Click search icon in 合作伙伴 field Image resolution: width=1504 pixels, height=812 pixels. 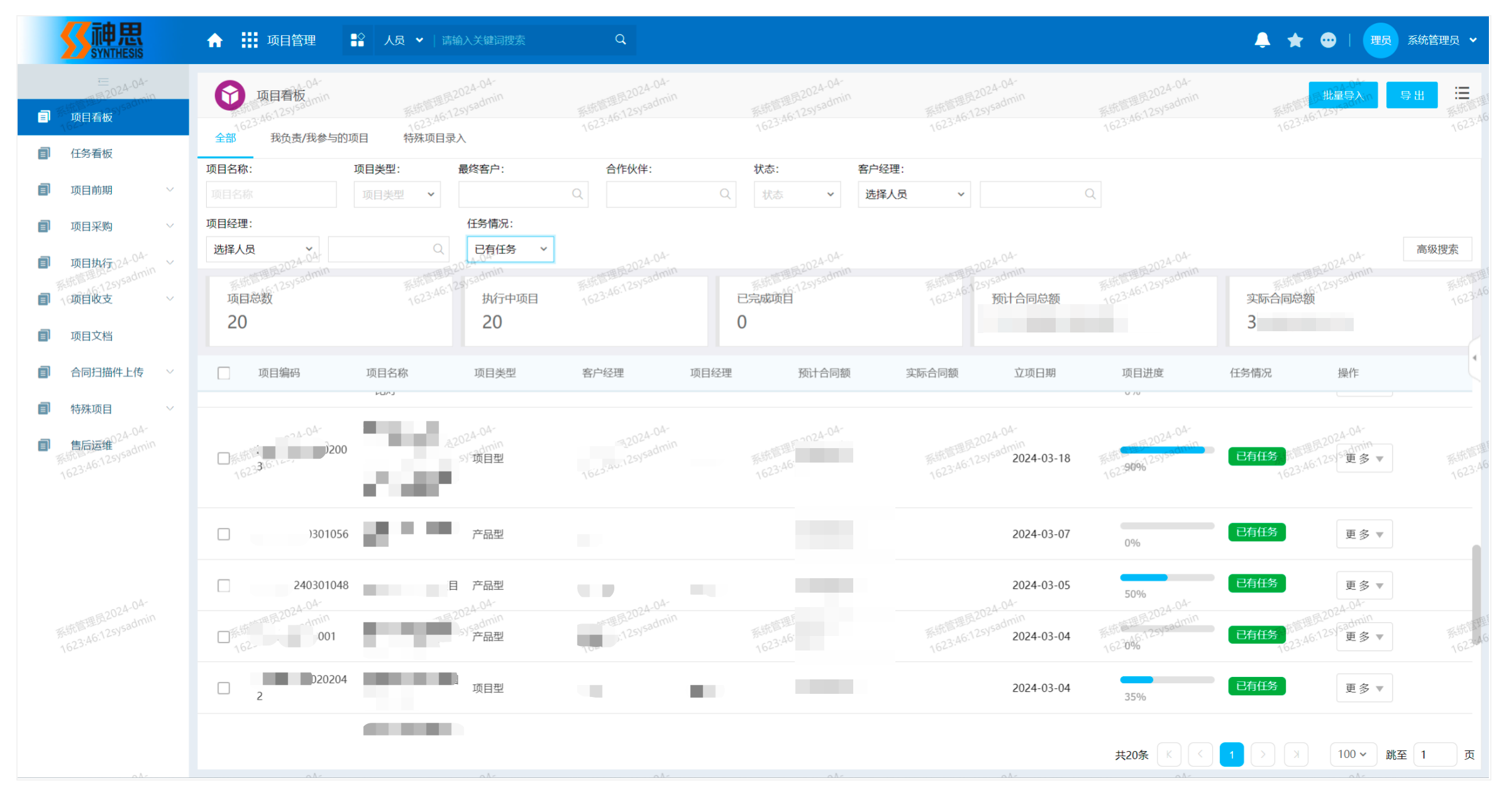725,194
